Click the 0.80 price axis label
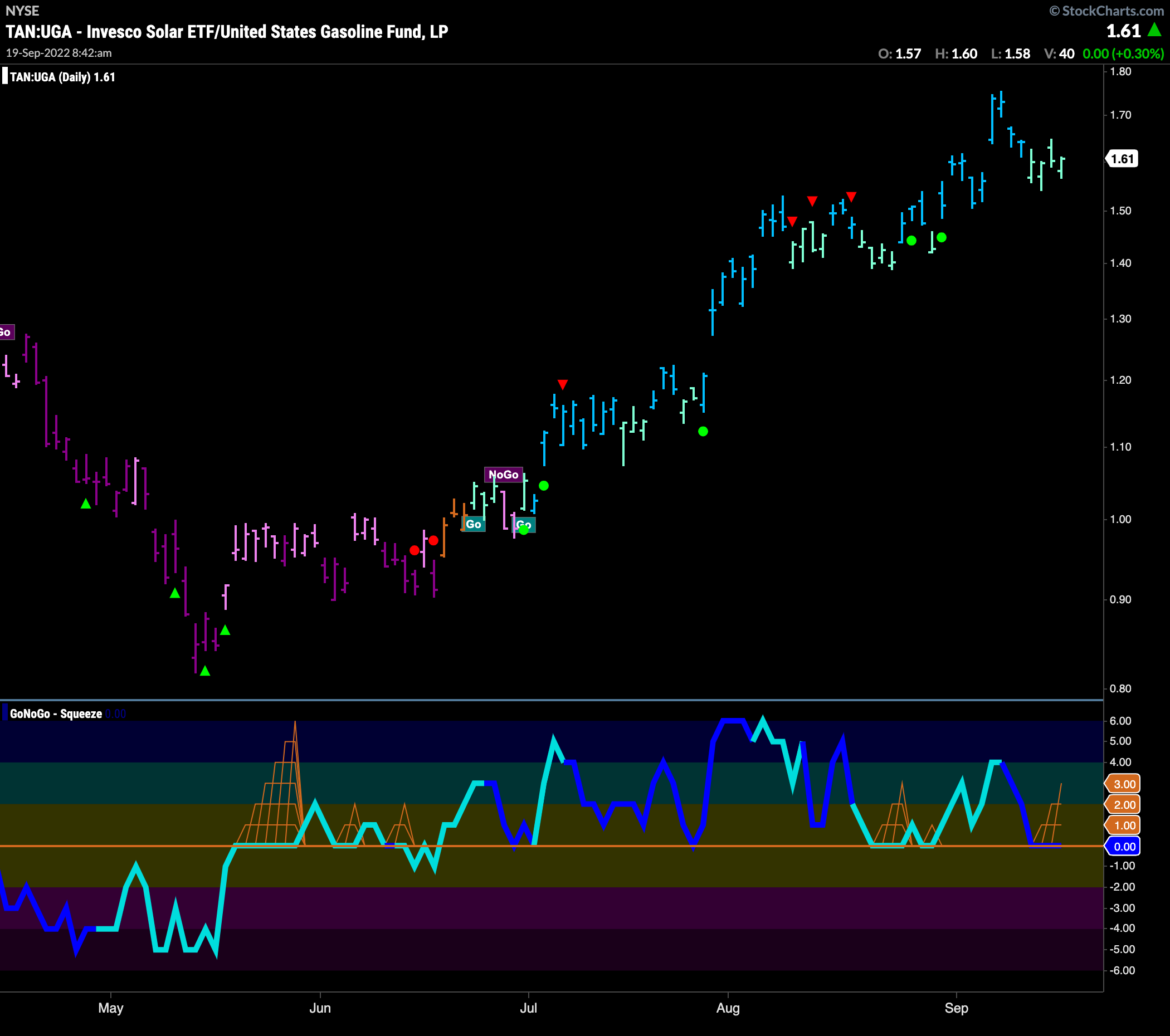The height and width of the screenshot is (1036, 1170). click(x=1121, y=688)
